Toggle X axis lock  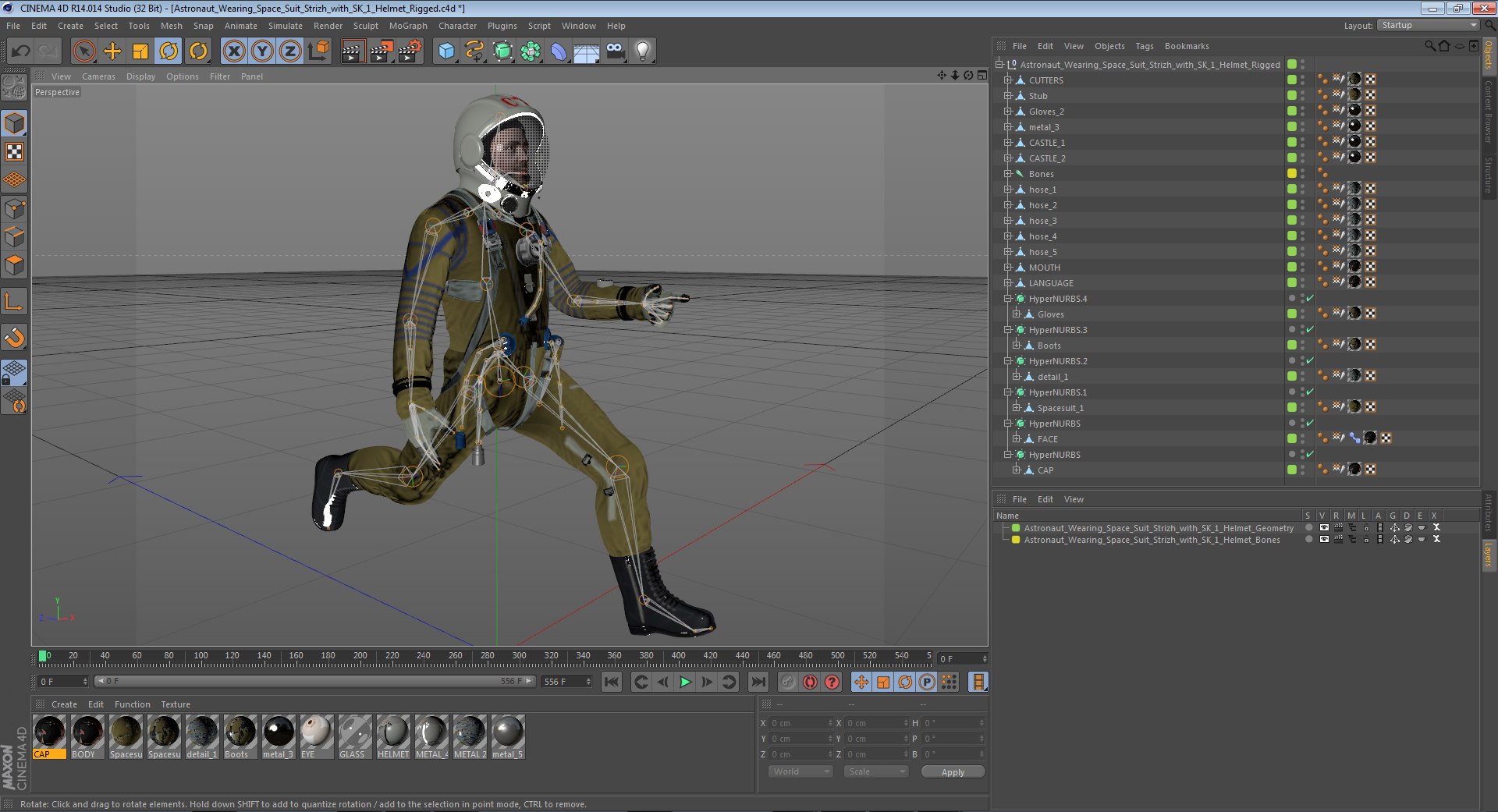[x=233, y=51]
